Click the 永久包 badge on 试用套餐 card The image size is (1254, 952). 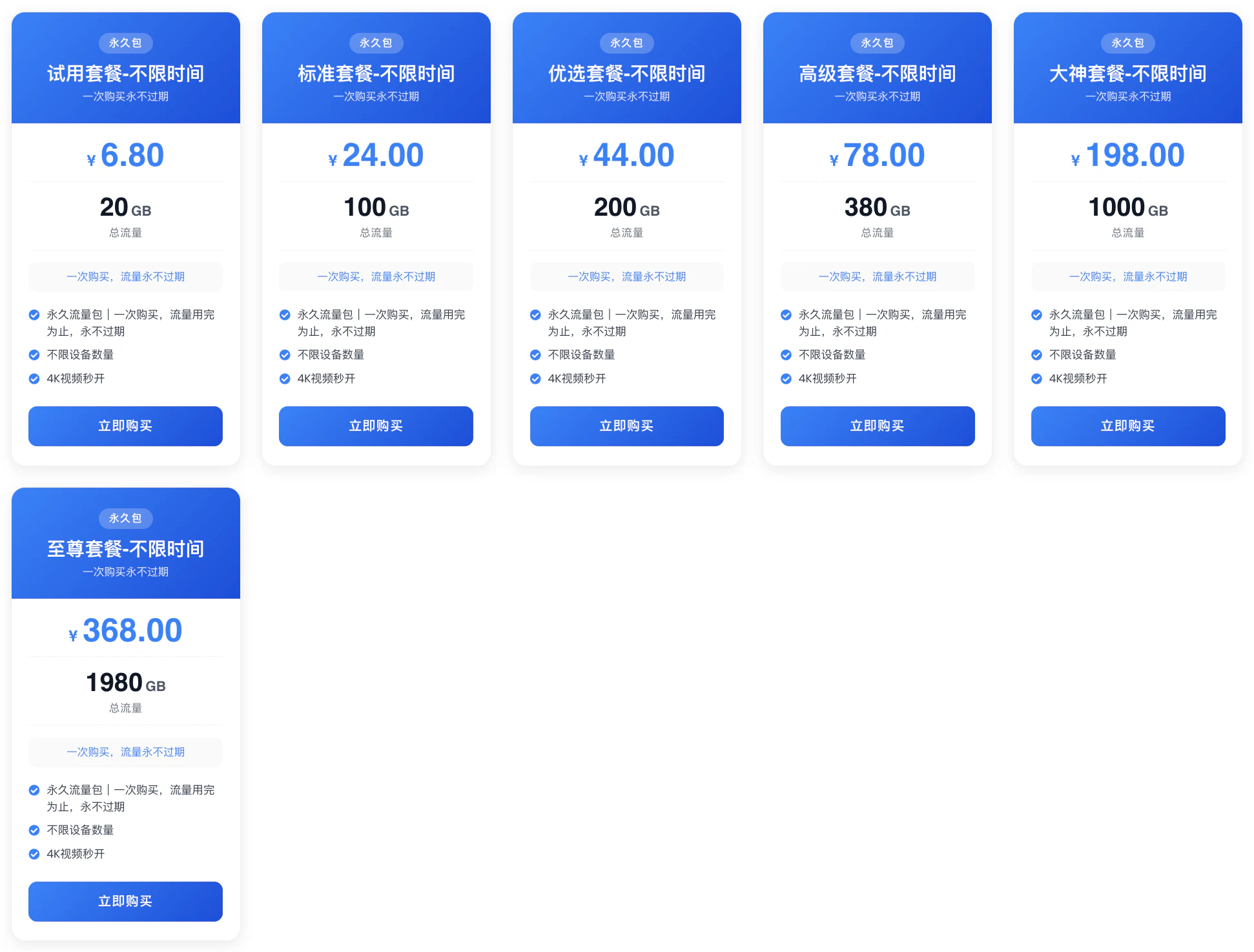pyautogui.click(x=125, y=43)
